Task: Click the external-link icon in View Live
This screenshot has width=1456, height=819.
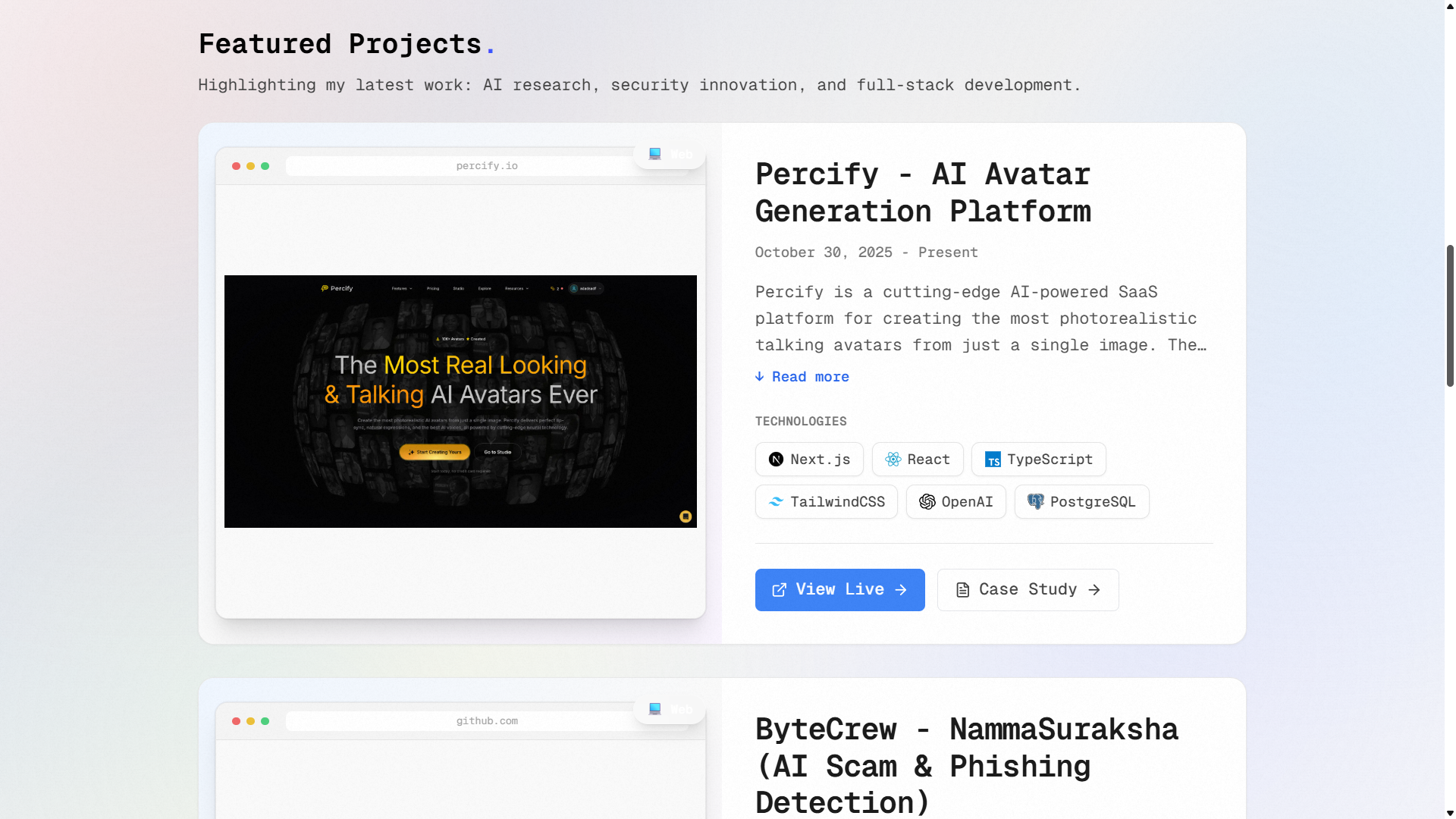Action: 779,590
